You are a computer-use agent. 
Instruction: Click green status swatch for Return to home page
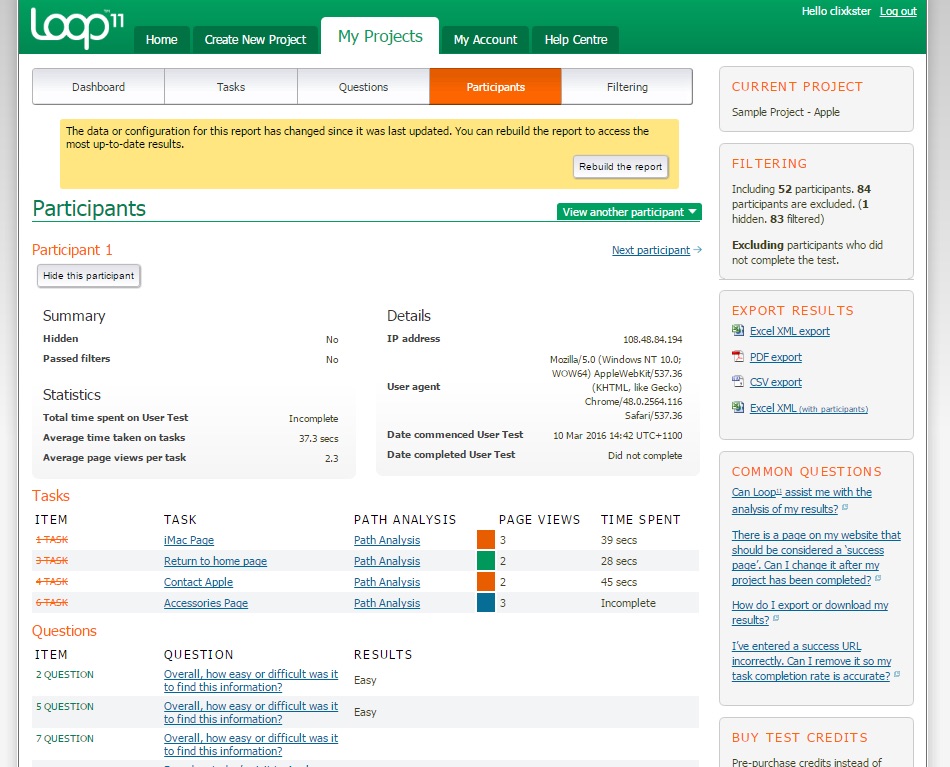click(486, 560)
